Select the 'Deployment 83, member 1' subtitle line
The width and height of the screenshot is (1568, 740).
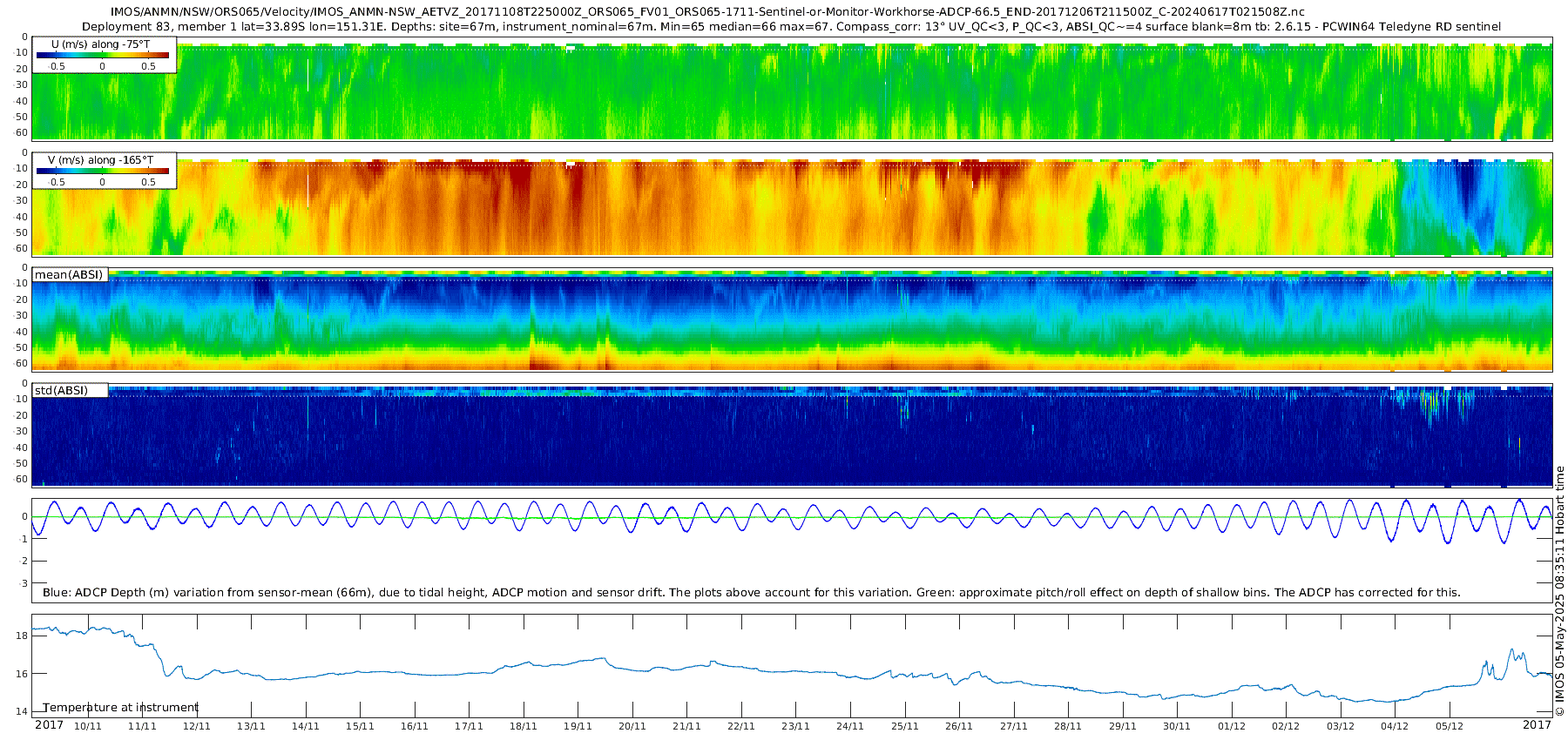[791, 27]
